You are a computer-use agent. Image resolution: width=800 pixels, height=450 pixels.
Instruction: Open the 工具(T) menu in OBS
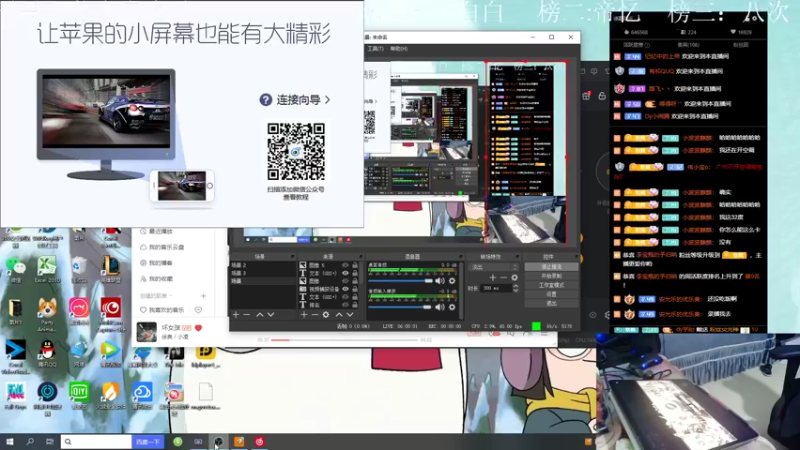pos(376,48)
